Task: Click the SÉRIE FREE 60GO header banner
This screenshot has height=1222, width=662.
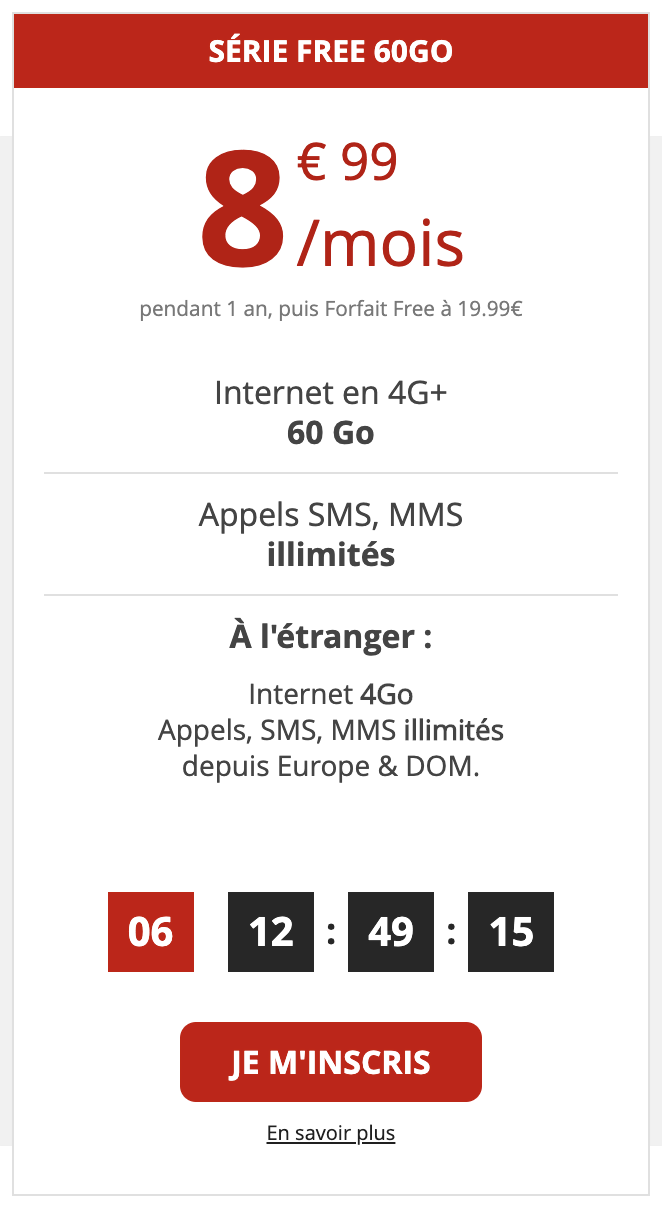Action: [331, 51]
